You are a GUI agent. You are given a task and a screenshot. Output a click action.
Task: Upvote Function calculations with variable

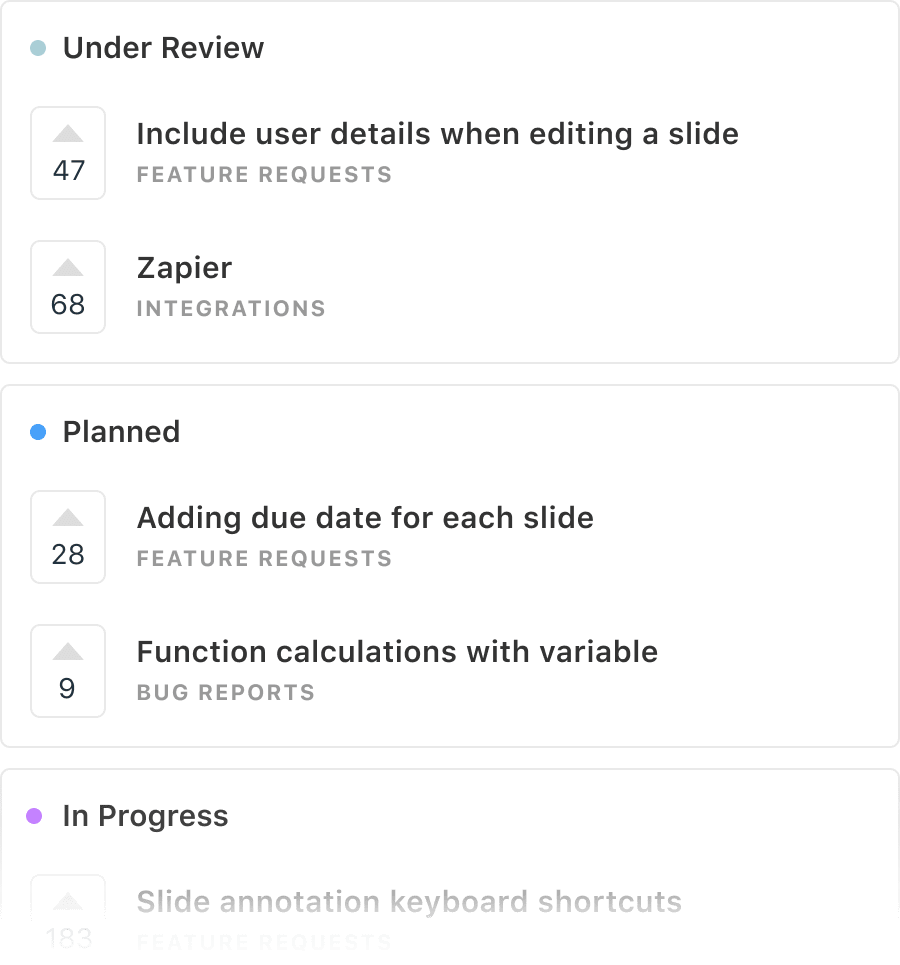[x=68, y=653]
